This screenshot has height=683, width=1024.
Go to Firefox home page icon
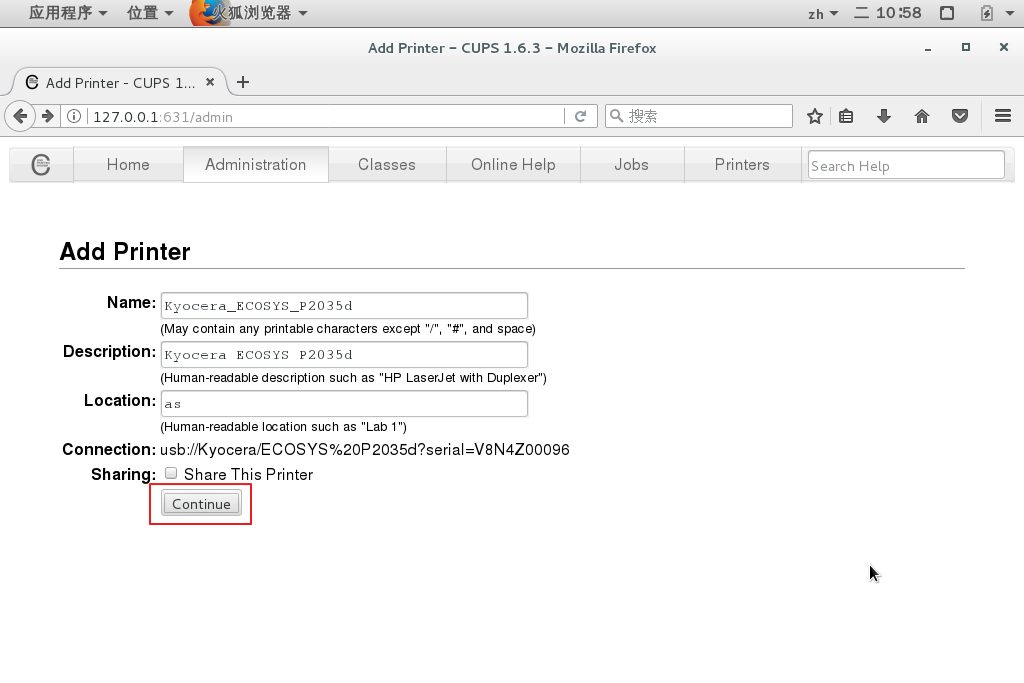922,116
